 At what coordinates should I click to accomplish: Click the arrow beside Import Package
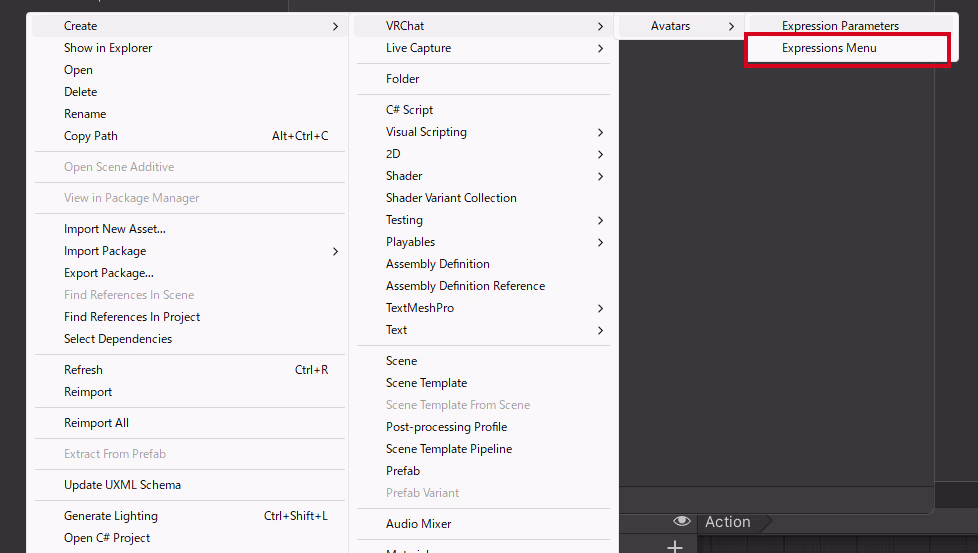click(336, 252)
